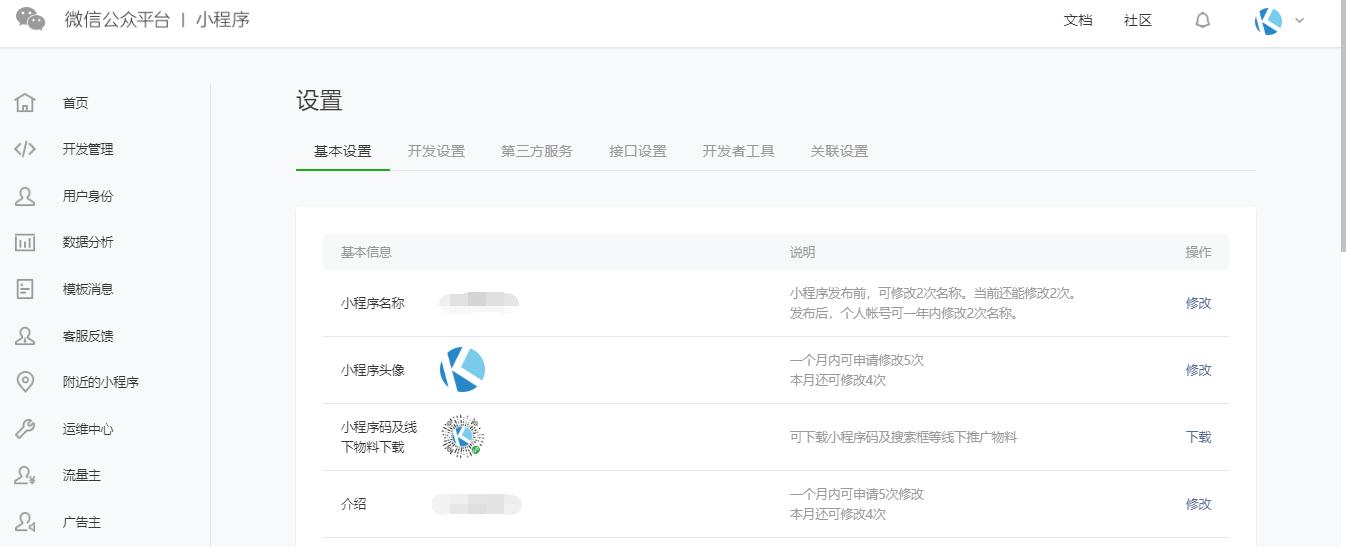The height and width of the screenshot is (547, 1346).
Task: Open 开发管理 via its code brackets icon
Action: pyautogui.click(x=25, y=150)
